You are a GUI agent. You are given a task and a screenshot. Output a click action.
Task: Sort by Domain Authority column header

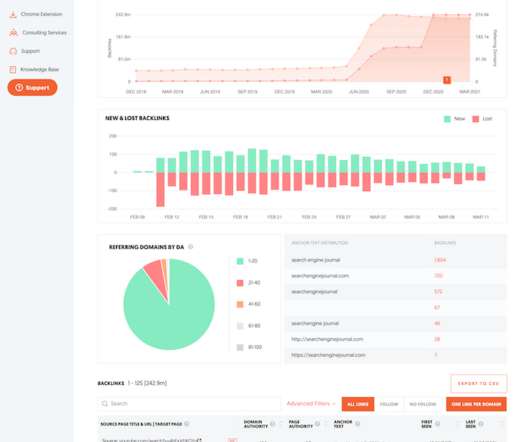pos(256,424)
